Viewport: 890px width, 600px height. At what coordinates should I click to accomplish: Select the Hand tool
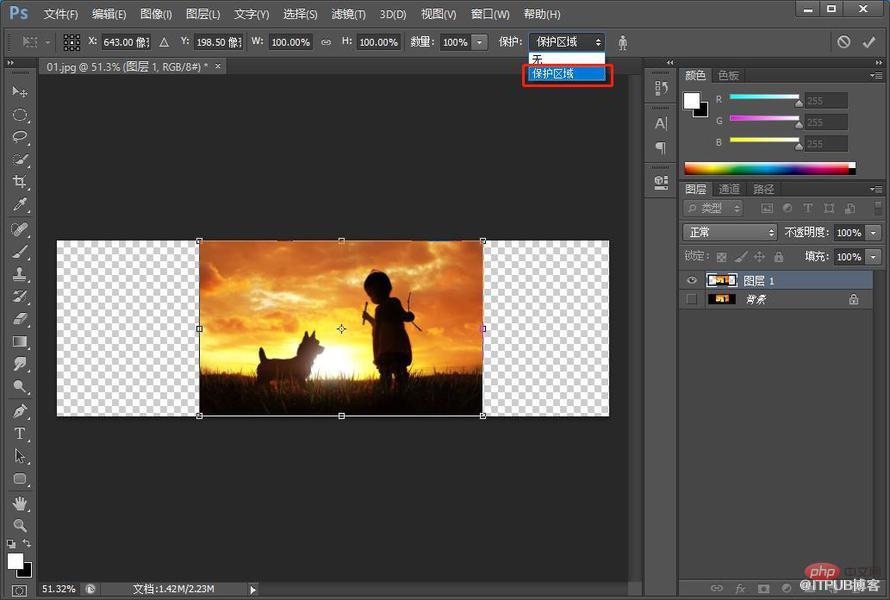tap(20, 503)
